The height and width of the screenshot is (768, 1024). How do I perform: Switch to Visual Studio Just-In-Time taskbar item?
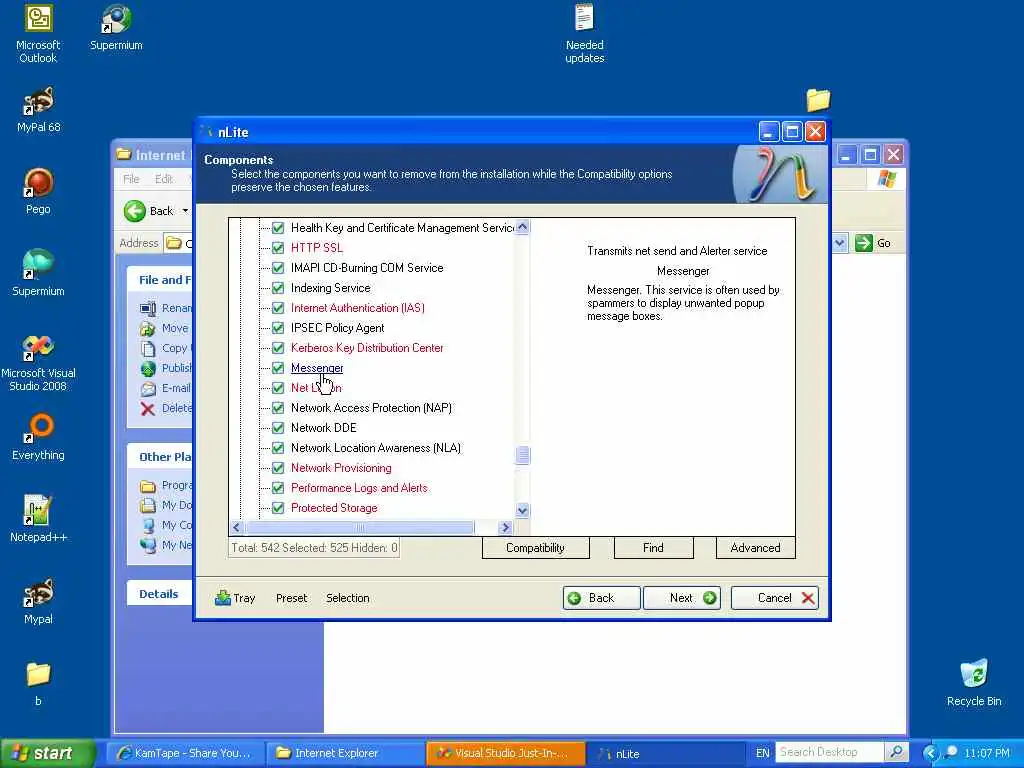(505, 753)
